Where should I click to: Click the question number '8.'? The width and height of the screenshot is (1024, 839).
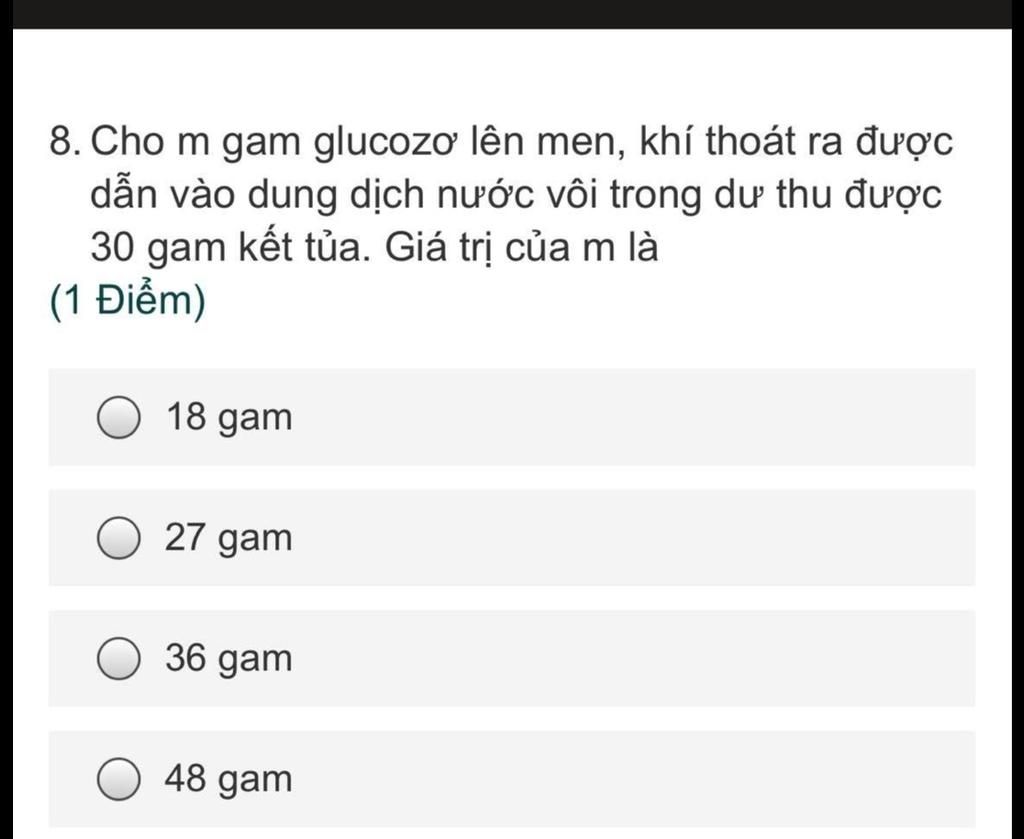[x=66, y=142]
